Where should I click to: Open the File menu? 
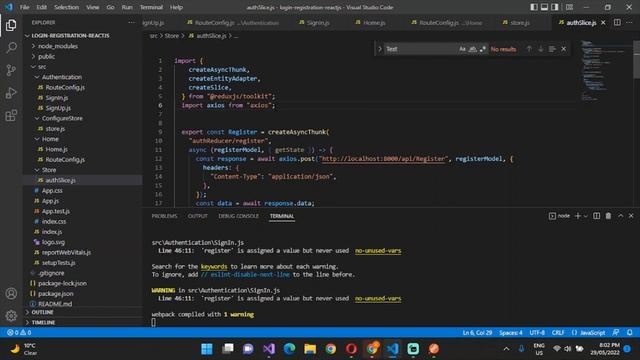click(x=24, y=7)
